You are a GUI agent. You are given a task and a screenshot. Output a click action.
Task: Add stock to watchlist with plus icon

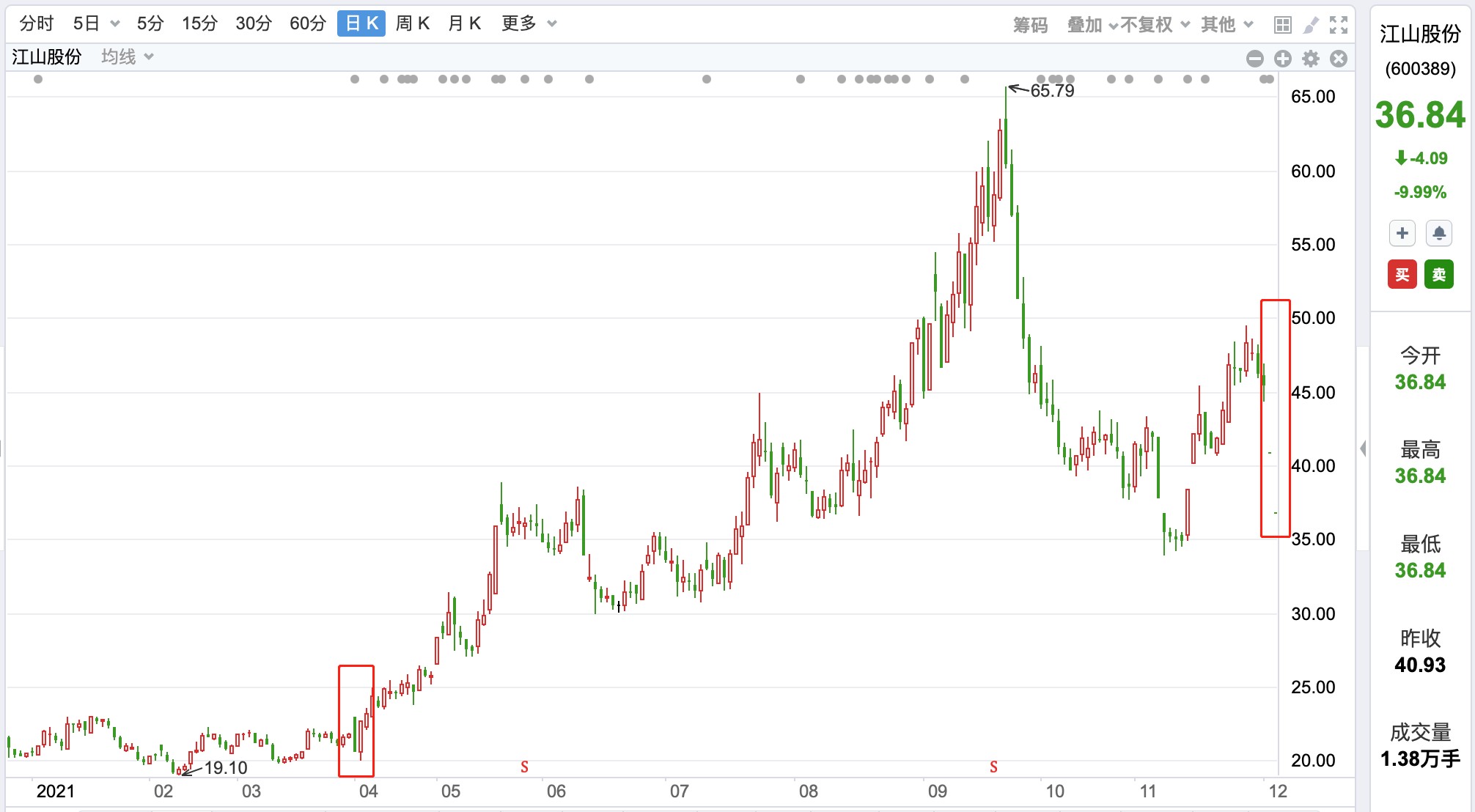pos(1402,233)
